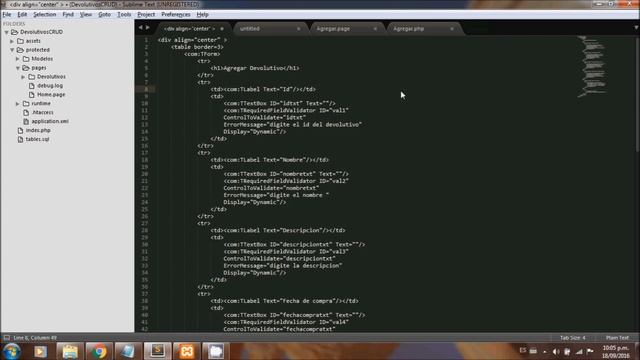Toggle side panel icon in status bar
This screenshot has width=640, height=360.
pos(7,338)
